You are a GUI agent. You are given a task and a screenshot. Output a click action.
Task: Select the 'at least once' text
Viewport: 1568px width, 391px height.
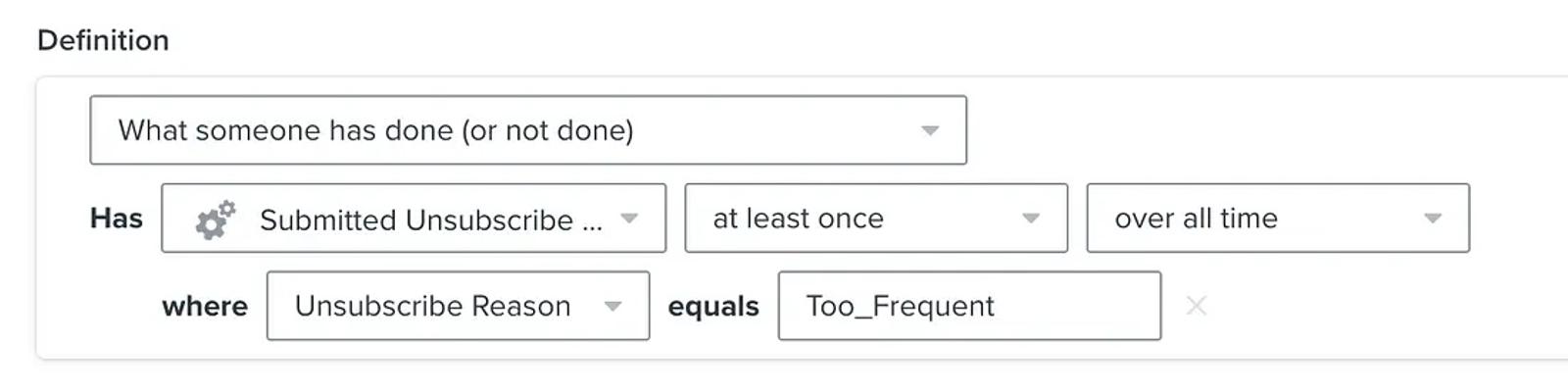click(798, 218)
